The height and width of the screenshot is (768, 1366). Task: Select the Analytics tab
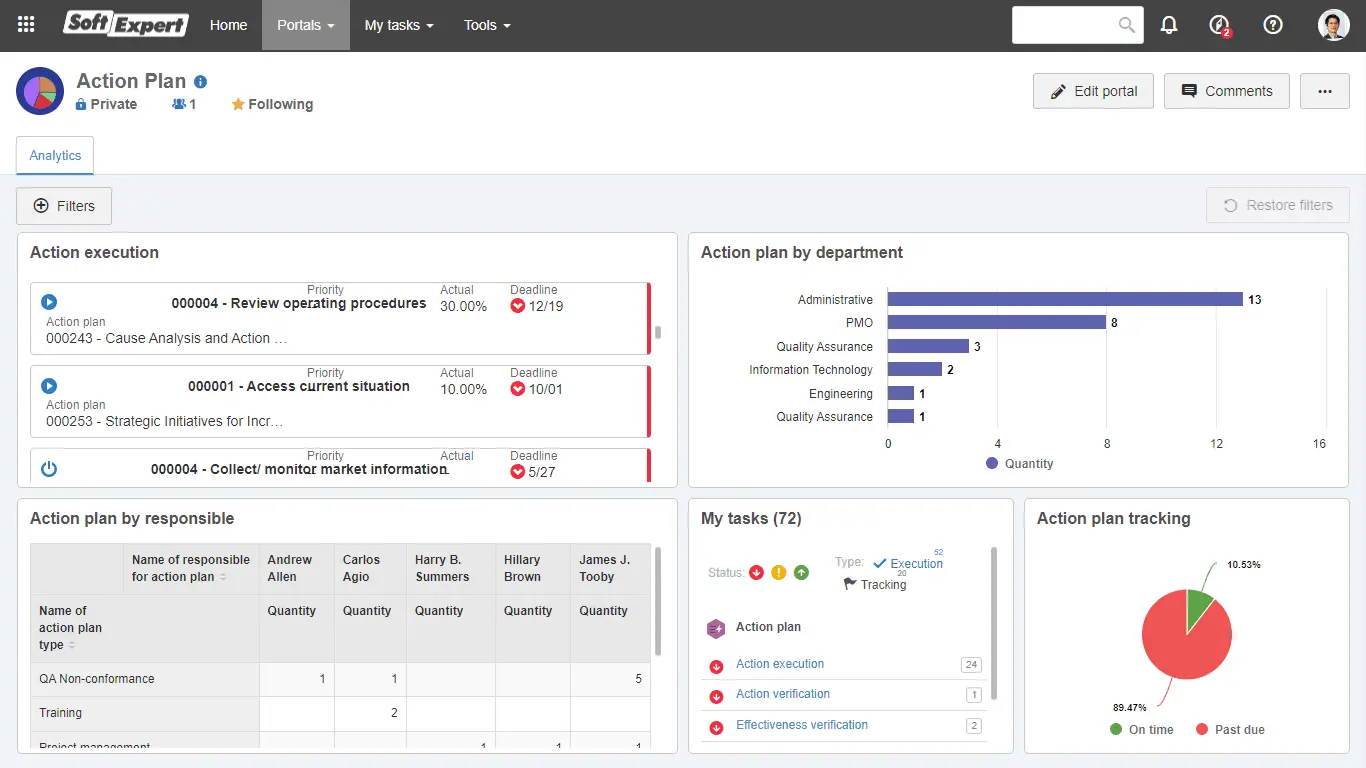pyautogui.click(x=55, y=156)
